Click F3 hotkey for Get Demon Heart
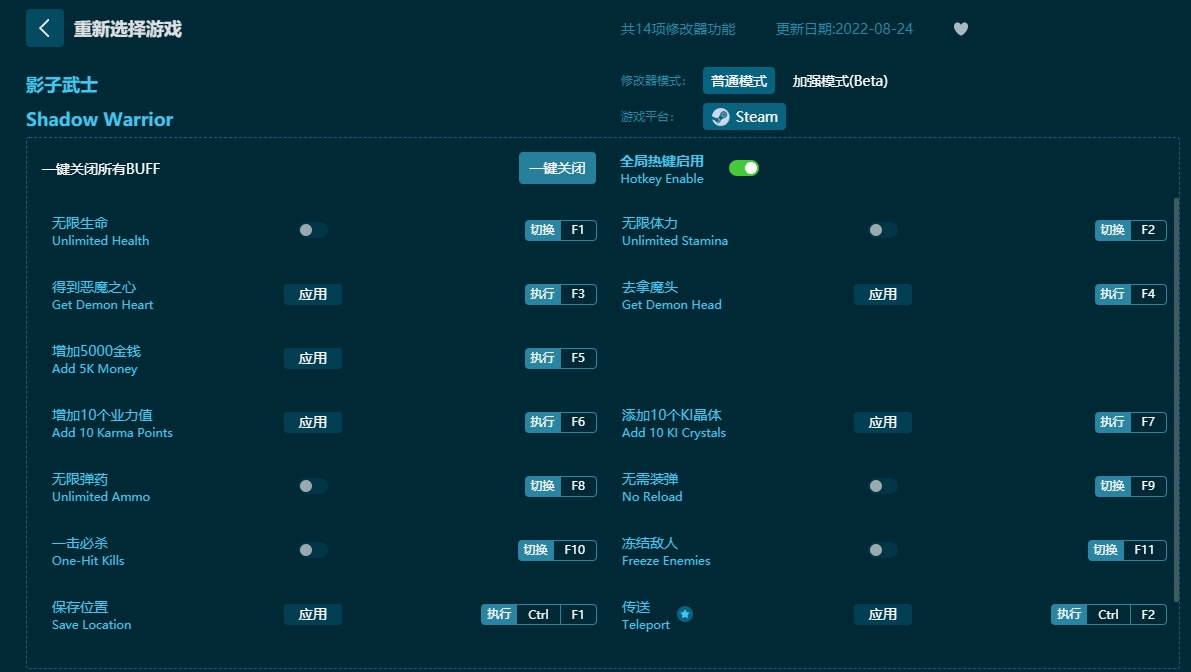 (578, 294)
